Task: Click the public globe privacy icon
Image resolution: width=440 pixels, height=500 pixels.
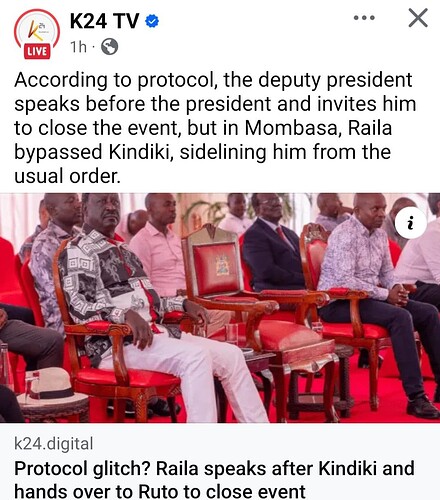Action: click(109, 47)
